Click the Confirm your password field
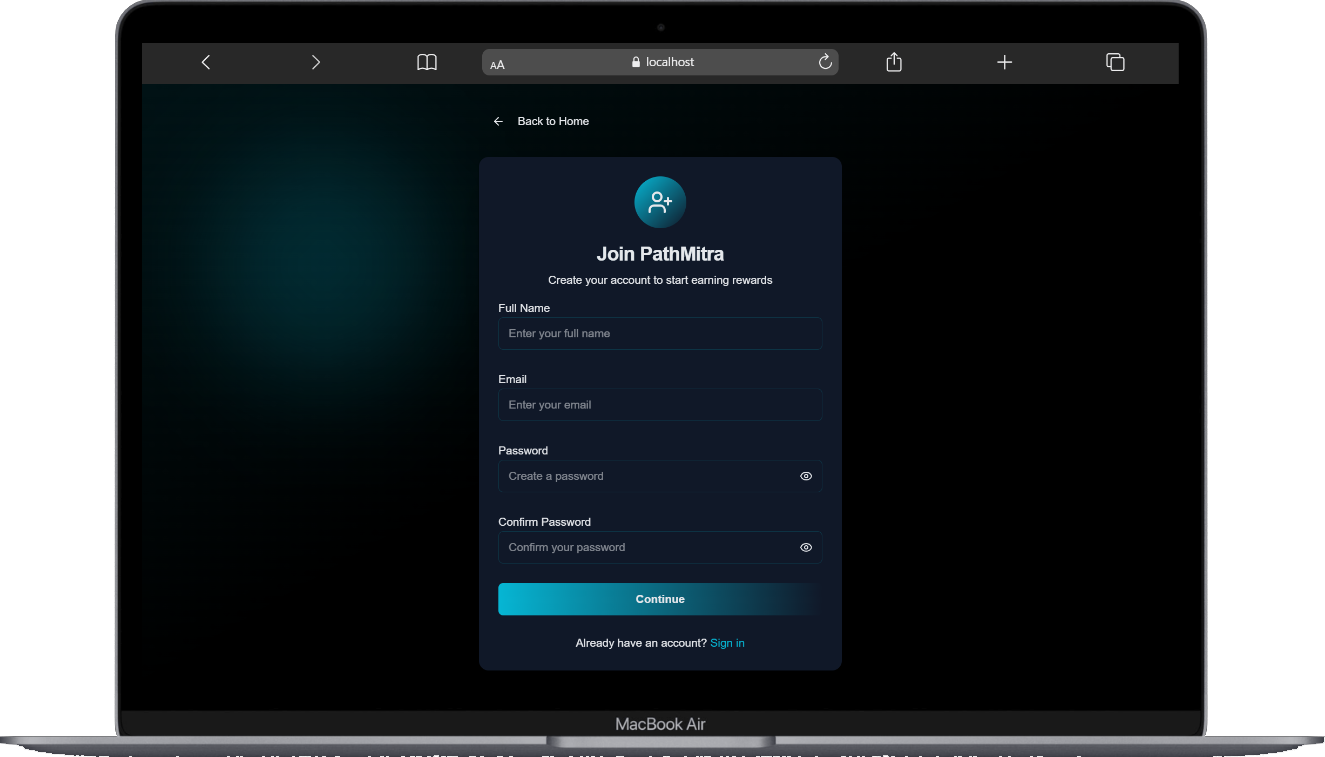 pyautogui.click(x=645, y=547)
